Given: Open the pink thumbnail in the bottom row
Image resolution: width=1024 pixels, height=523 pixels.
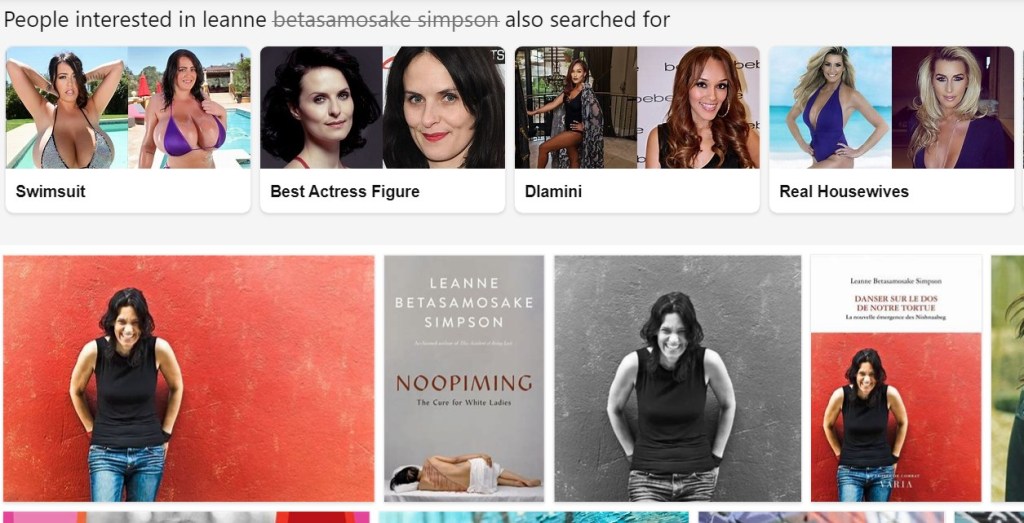Looking at the screenshot, I should pyautogui.click(x=186, y=517).
